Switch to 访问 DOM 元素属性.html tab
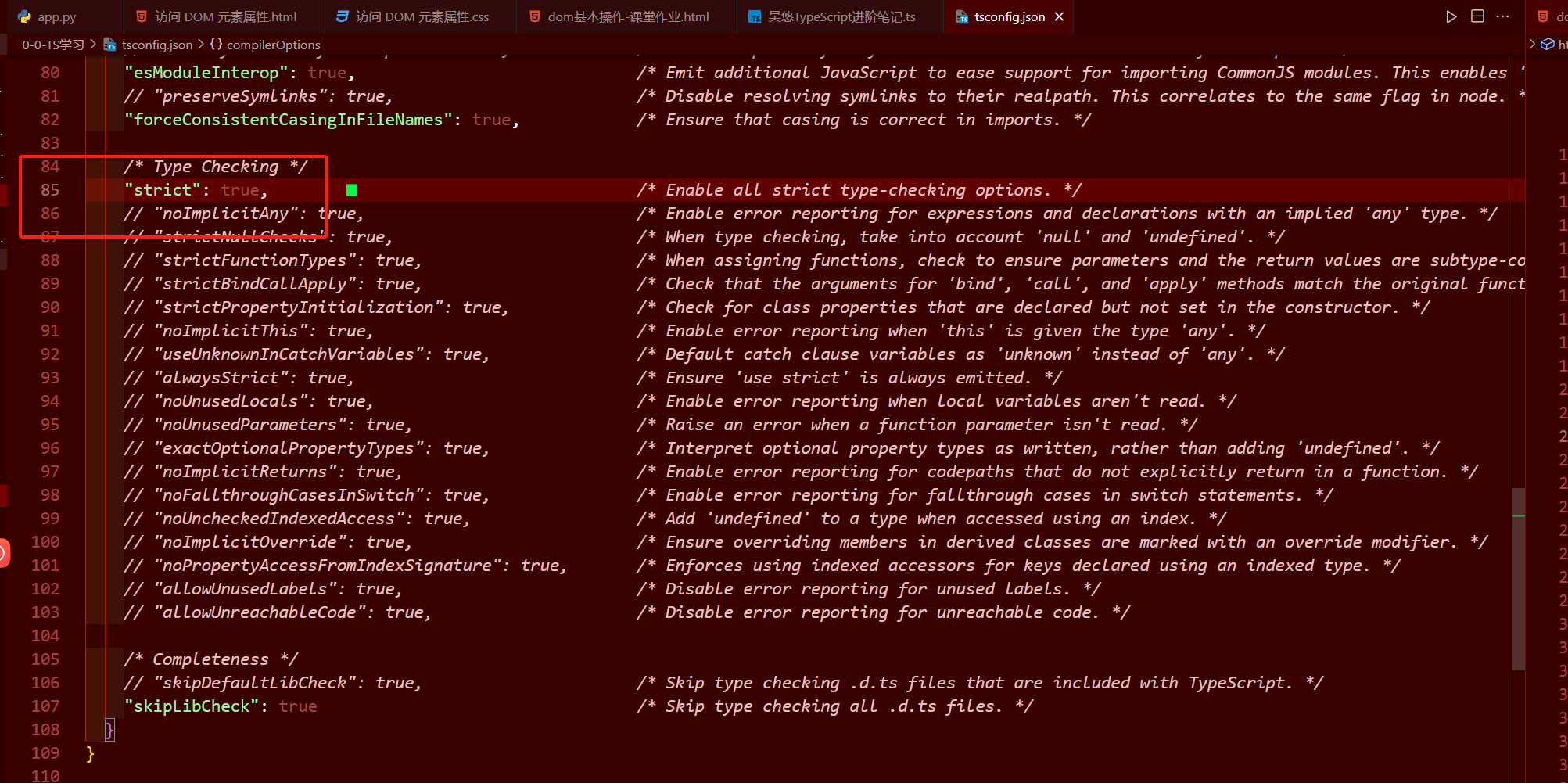1568x783 pixels. pos(225,16)
